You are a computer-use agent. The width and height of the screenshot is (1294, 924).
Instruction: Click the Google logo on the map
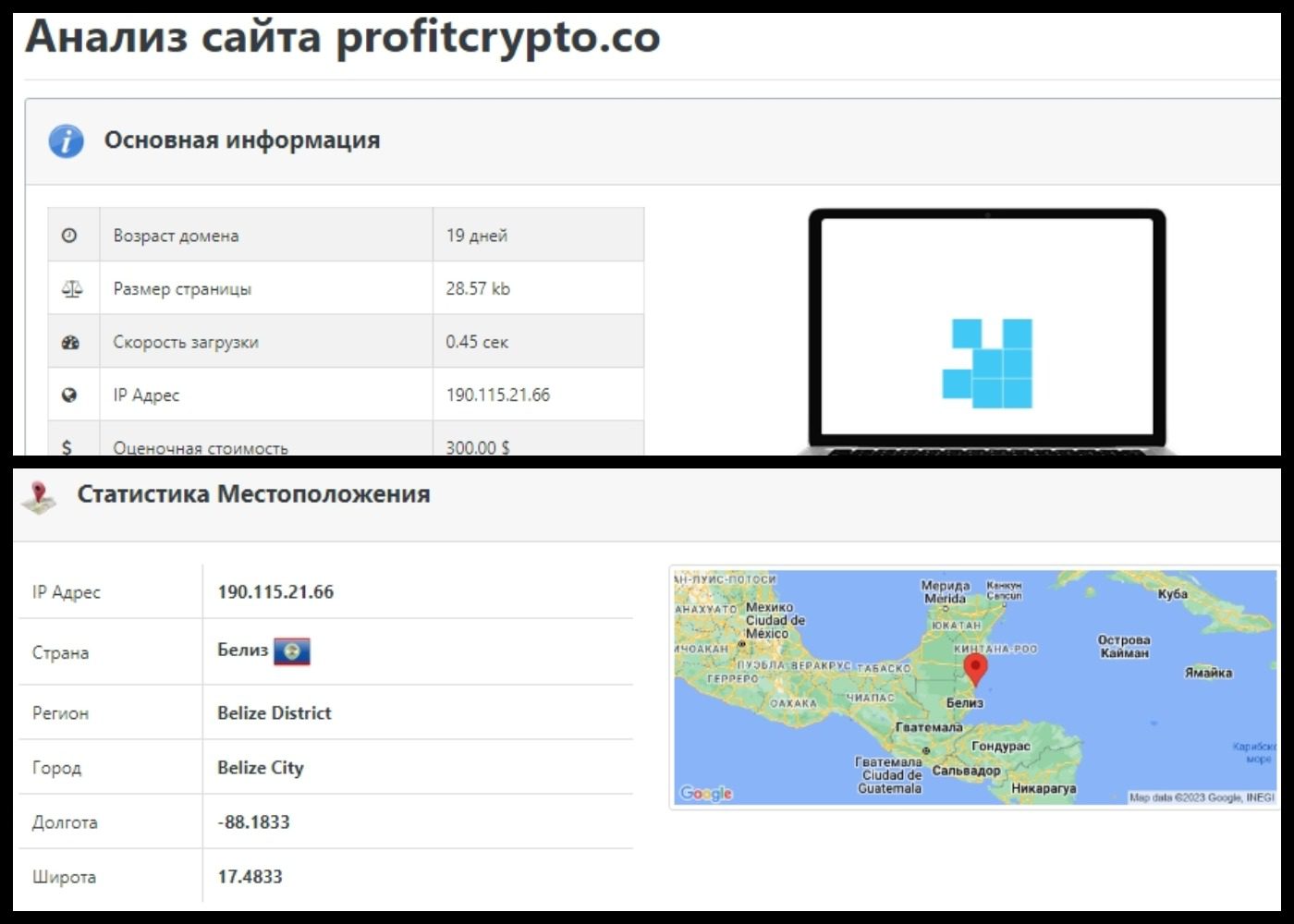(x=706, y=793)
